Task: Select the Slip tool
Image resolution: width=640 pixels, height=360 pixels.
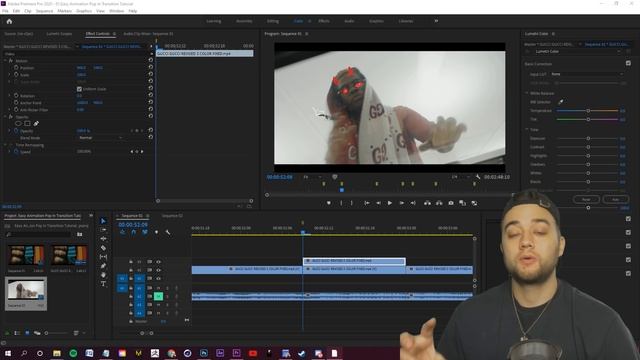Action: pos(103,257)
